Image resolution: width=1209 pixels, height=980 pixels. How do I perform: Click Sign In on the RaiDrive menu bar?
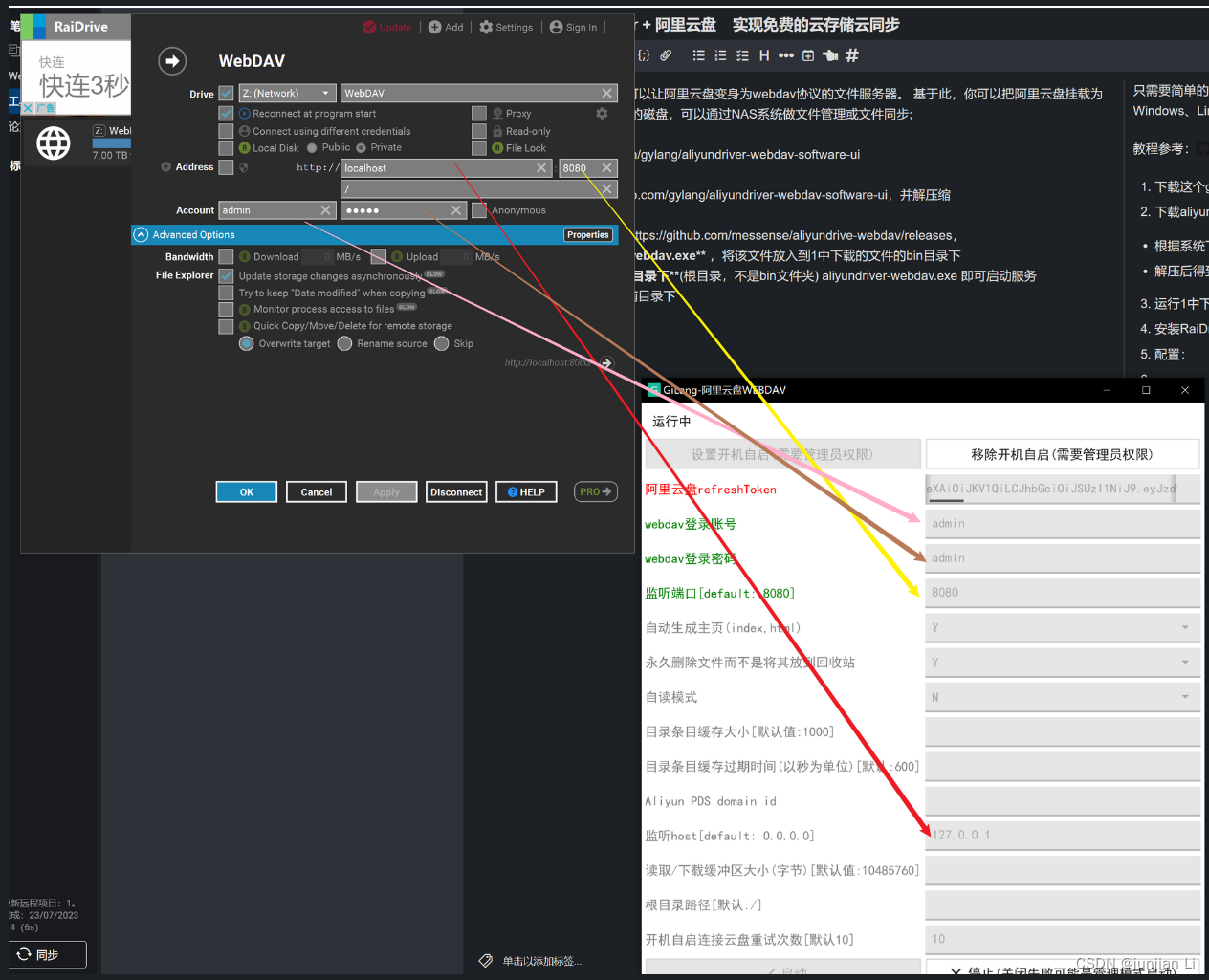pos(573,27)
